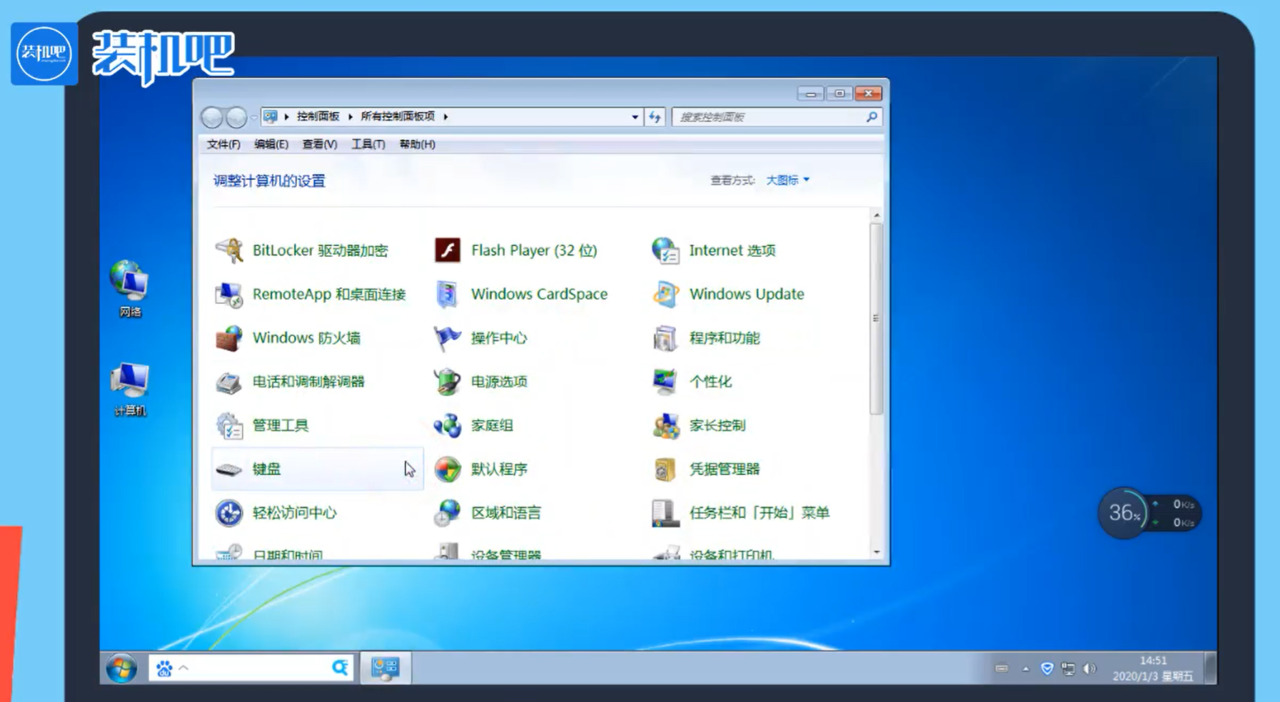Select the 网络 desktop icon

point(130,288)
